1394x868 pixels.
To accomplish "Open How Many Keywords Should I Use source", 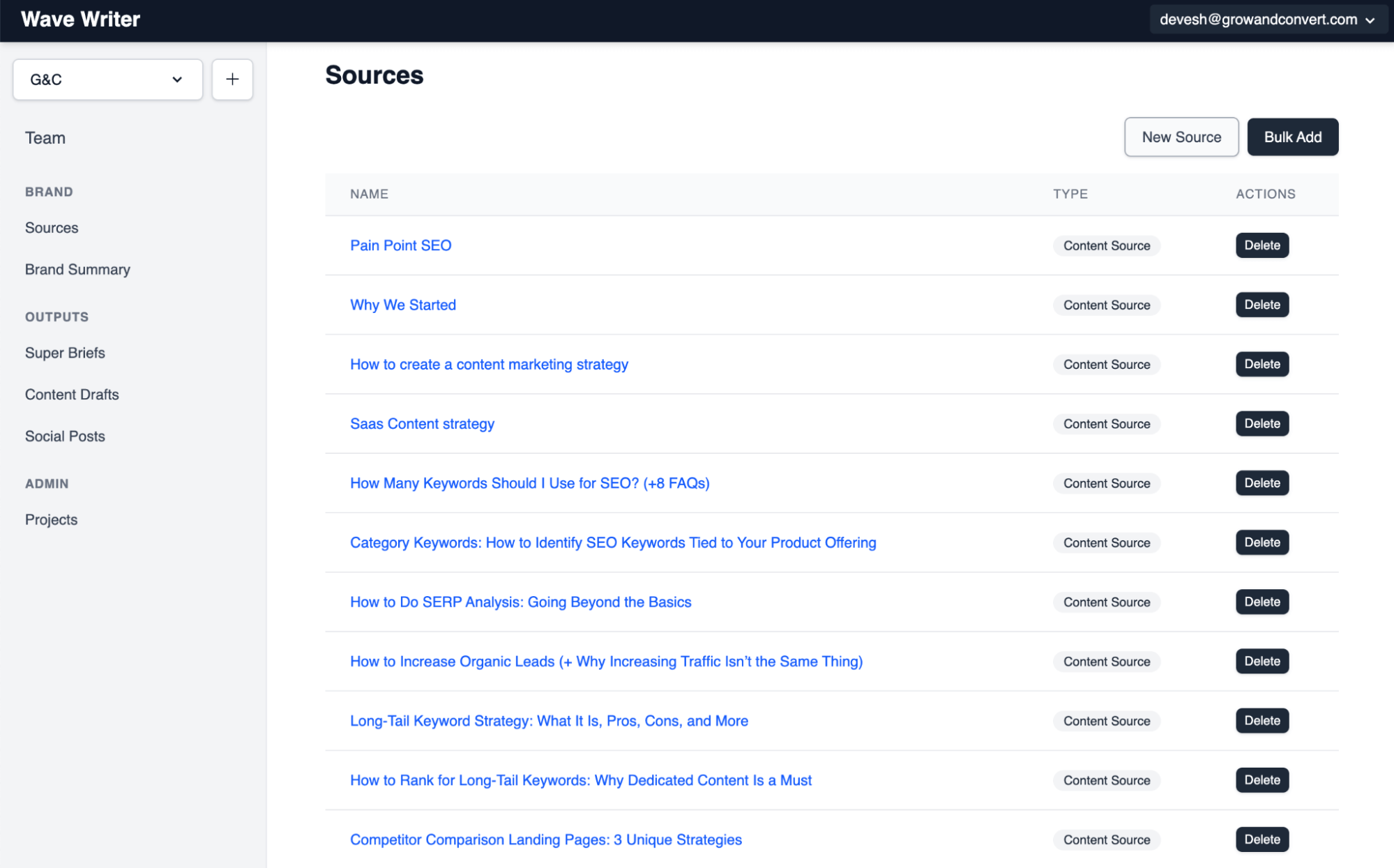I will pyautogui.click(x=530, y=483).
